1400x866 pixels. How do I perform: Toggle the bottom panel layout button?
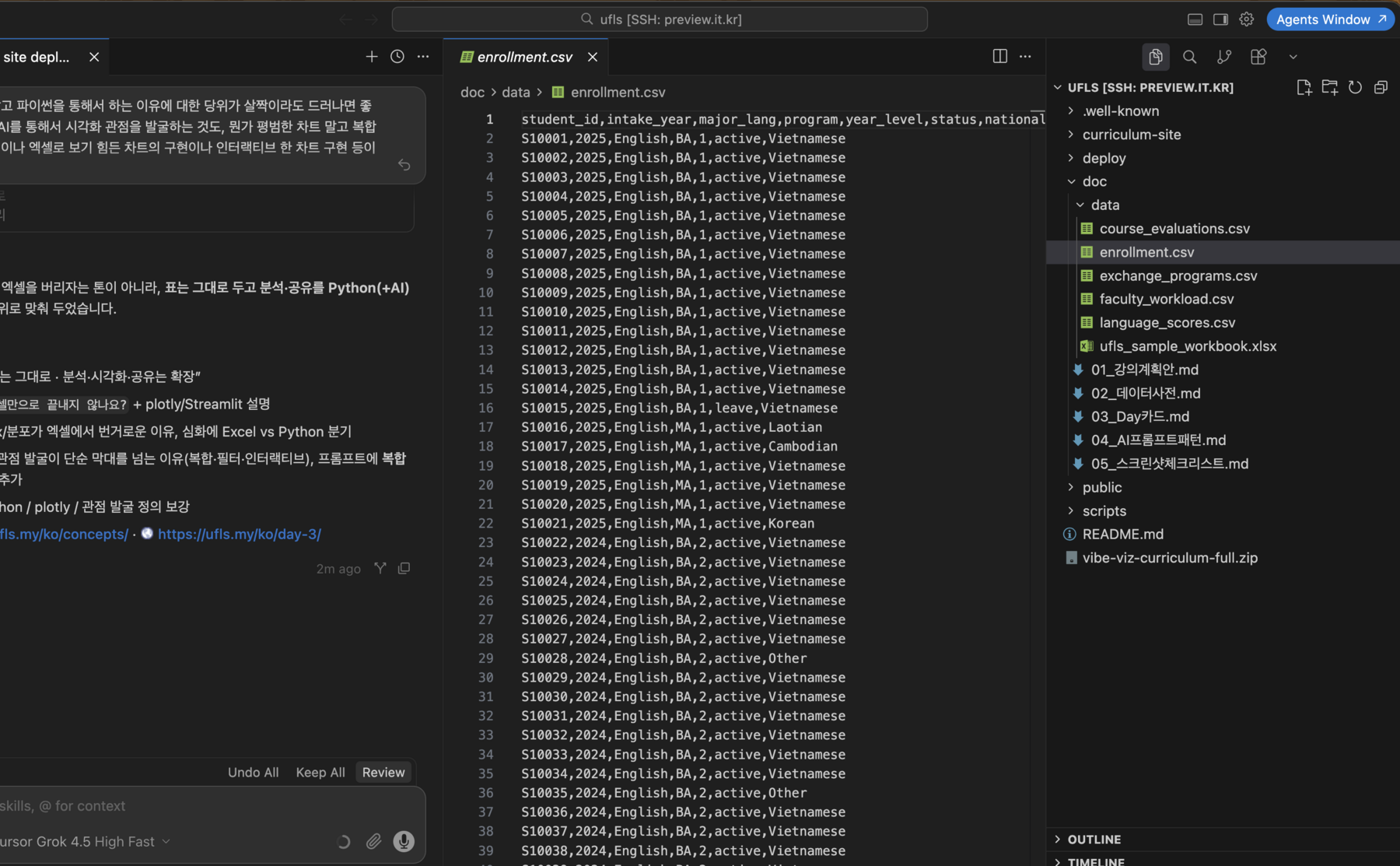1195,19
